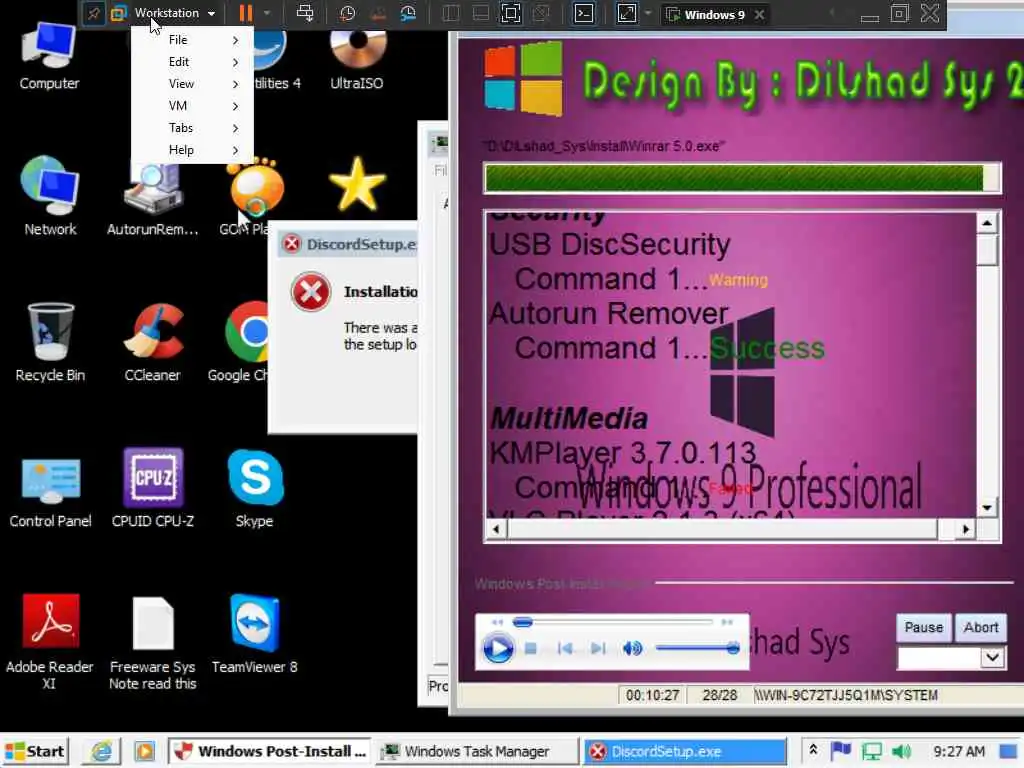Click the Pause button in installer

pyautogui.click(x=923, y=628)
